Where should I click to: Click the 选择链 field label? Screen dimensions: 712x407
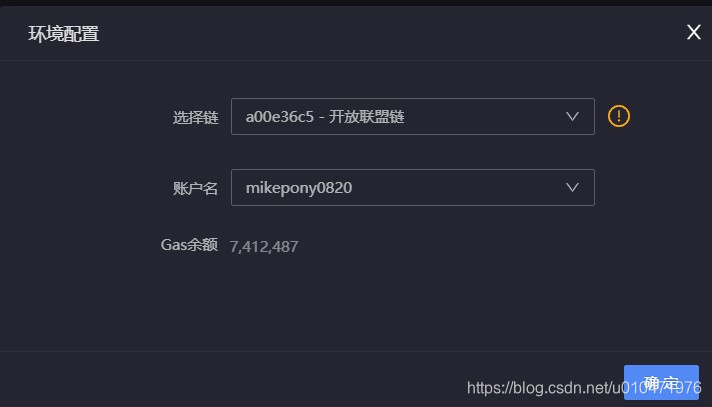click(195, 117)
